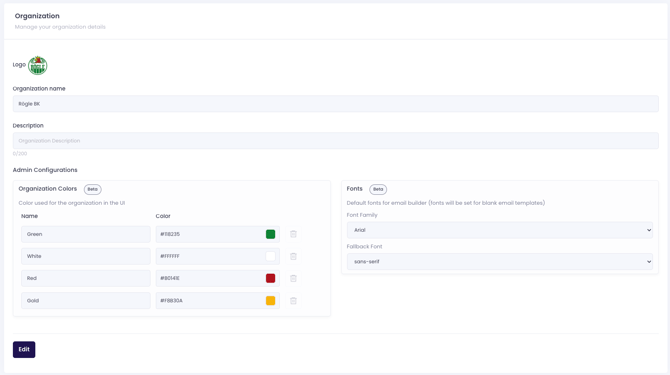Open the Font Family dropdown showing Arial
Viewport: 670px width, 375px height.
500,230
